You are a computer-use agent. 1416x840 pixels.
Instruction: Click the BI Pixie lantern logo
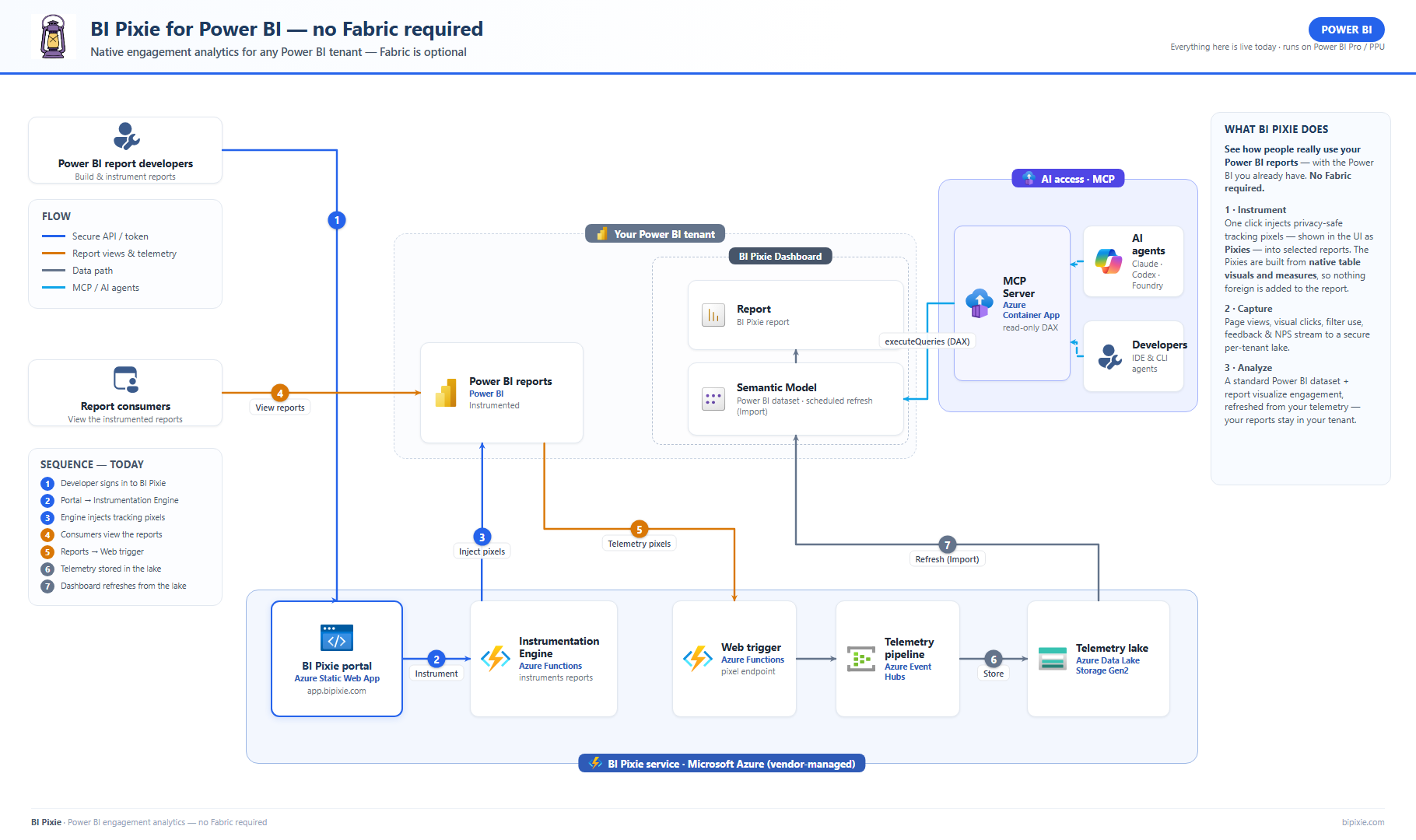pyautogui.click(x=53, y=37)
